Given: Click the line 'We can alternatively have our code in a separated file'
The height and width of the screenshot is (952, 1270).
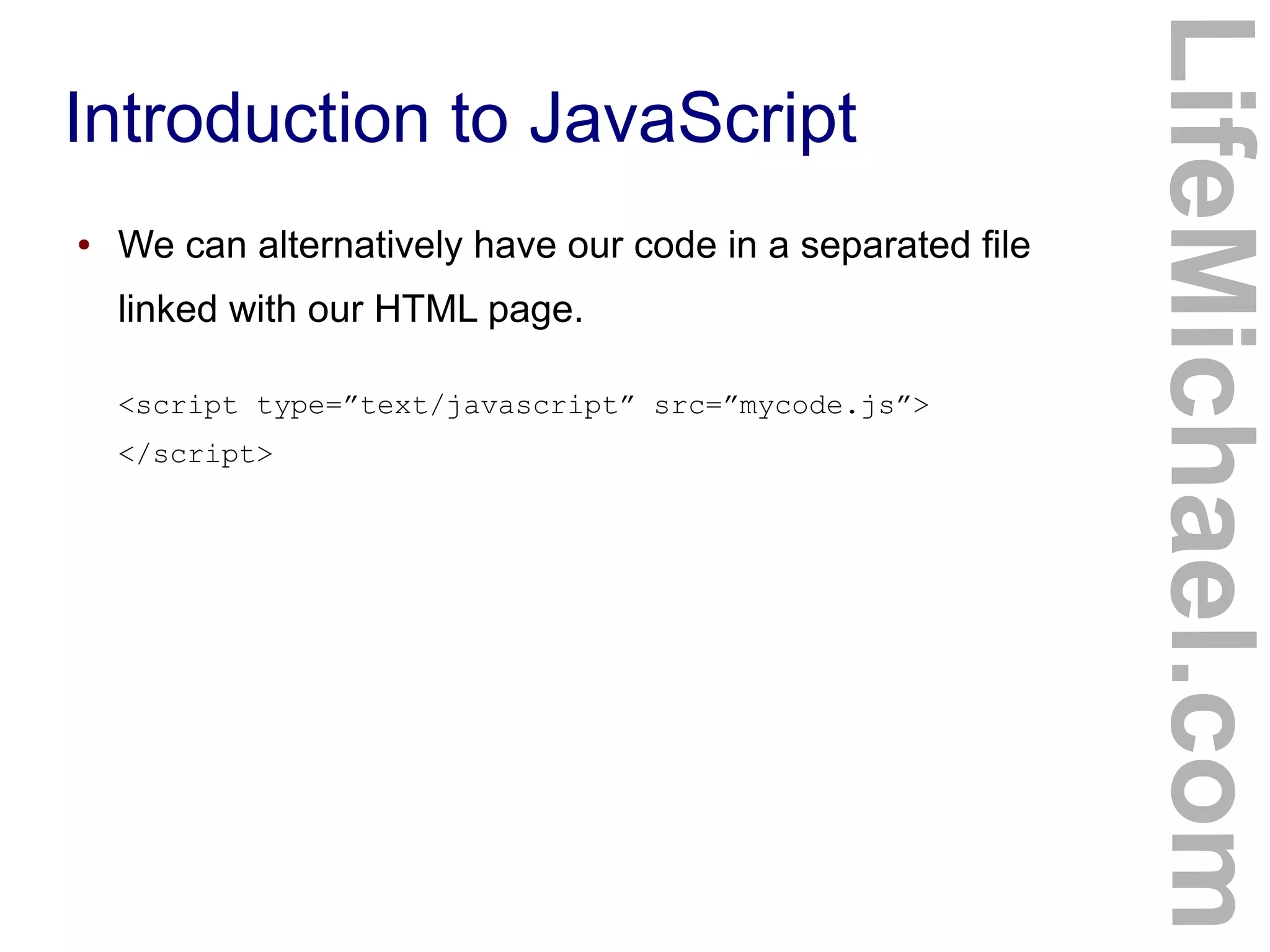Looking at the screenshot, I should [574, 246].
